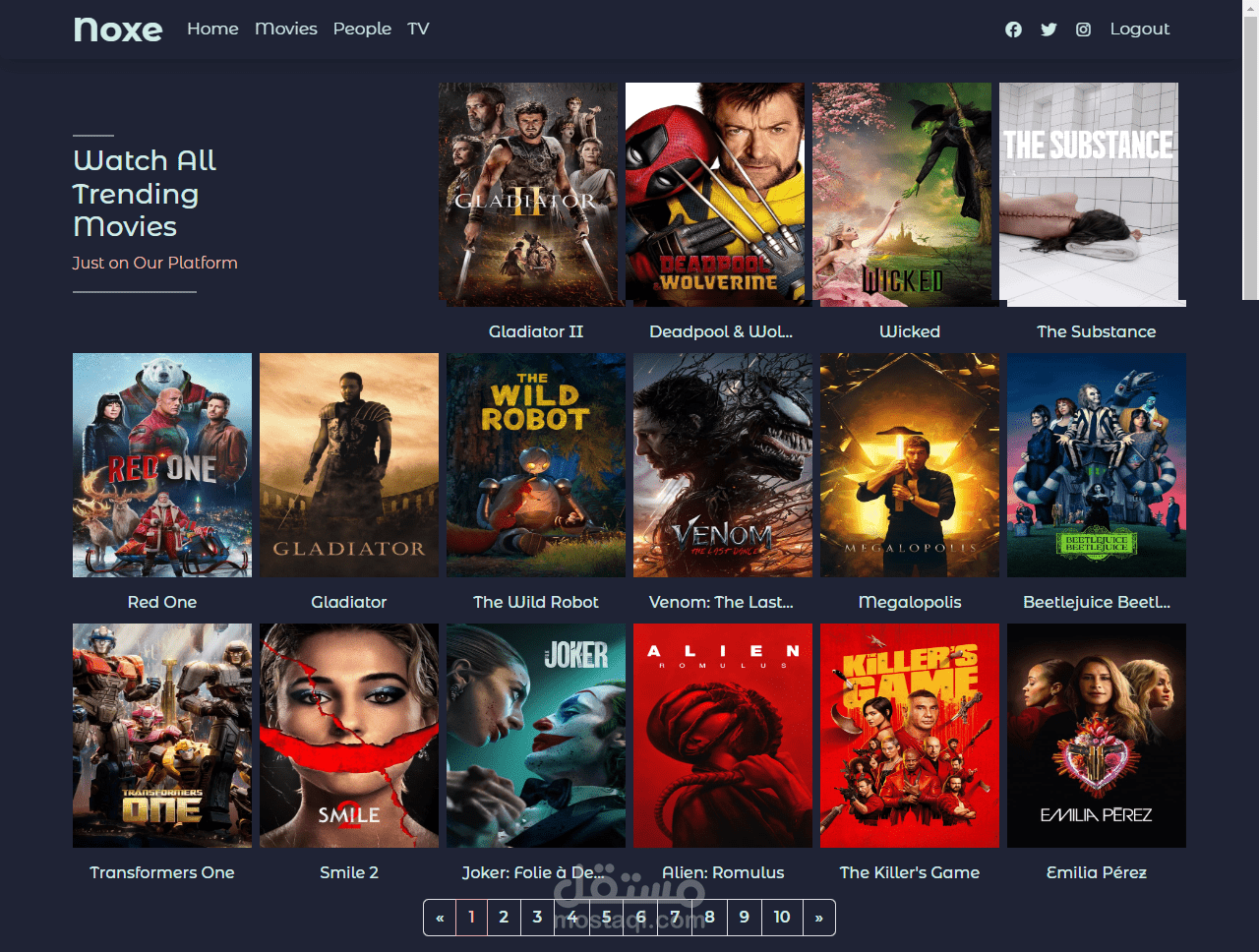Click the "Wicked" title text
The width and height of the screenshot is (1259, 952).
click(x=910, y=331)
